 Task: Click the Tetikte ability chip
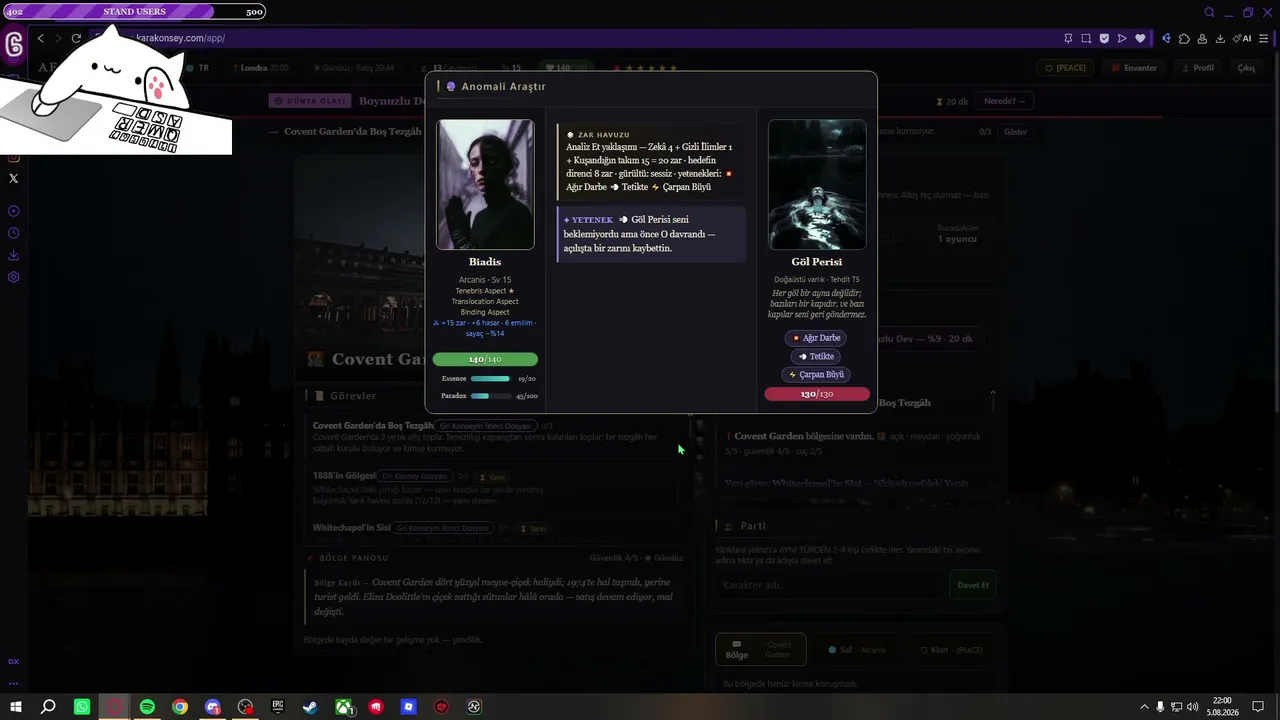coord(816,356)
